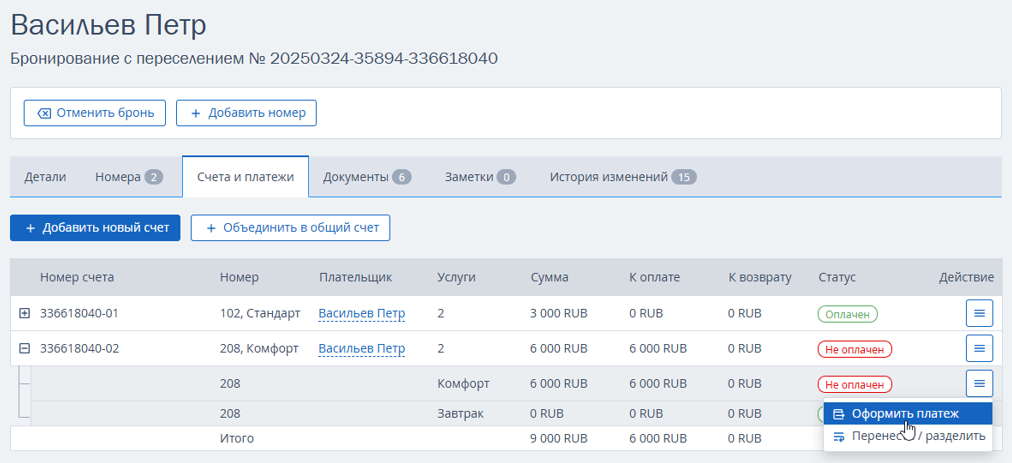1012x463 pixels.
Task: Click the 102, Стандарт room cell
Action: click(x=260, y=314)
